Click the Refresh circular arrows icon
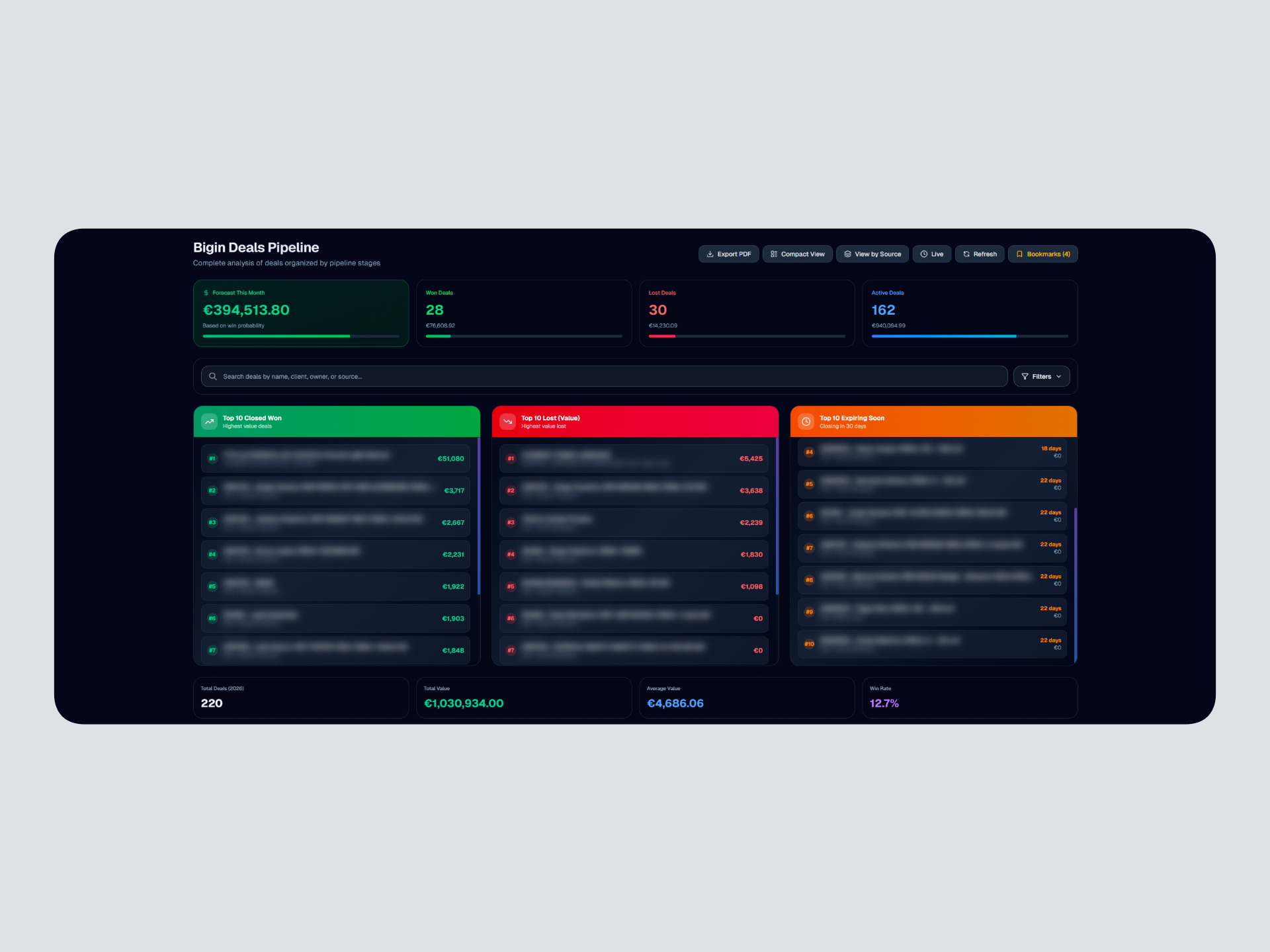This screenshot has width=1270, height=952. point(966,254)
